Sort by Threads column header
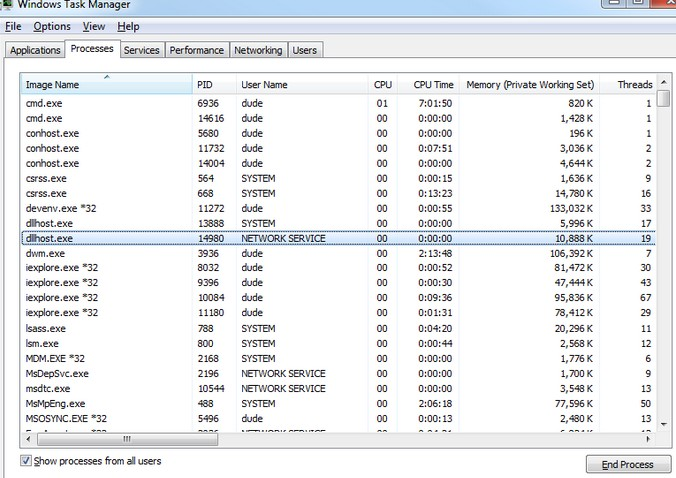The width and height of the screenshot is (676, 478). click(x=628, y=84)
